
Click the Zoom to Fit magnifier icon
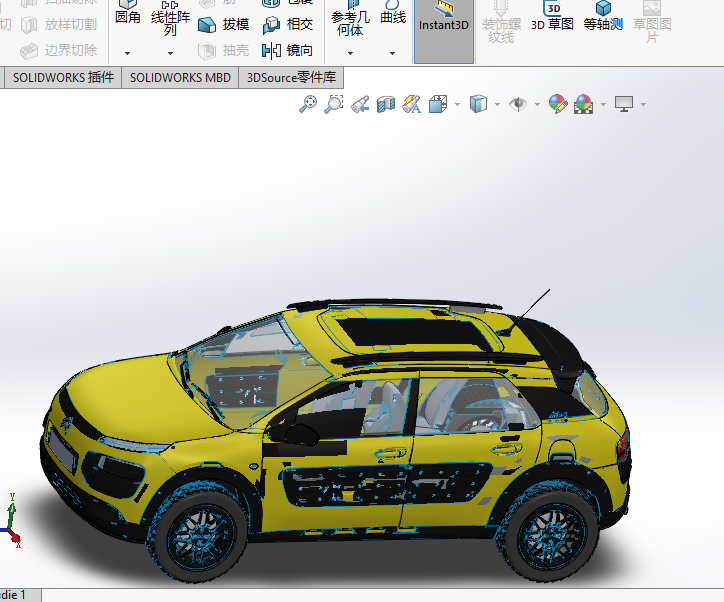(x=308, y=104)
